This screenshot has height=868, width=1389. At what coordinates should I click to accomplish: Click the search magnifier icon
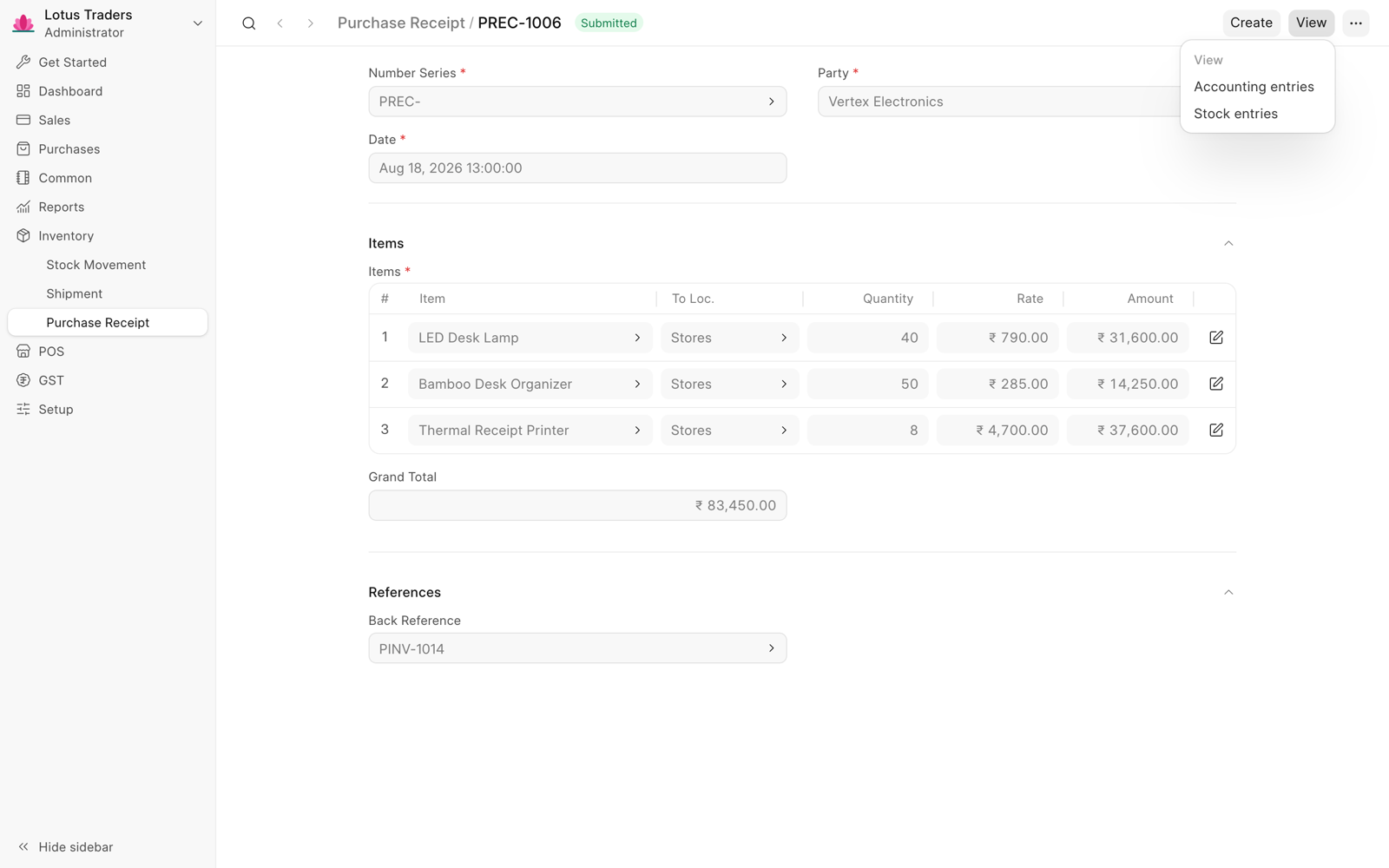249,23
